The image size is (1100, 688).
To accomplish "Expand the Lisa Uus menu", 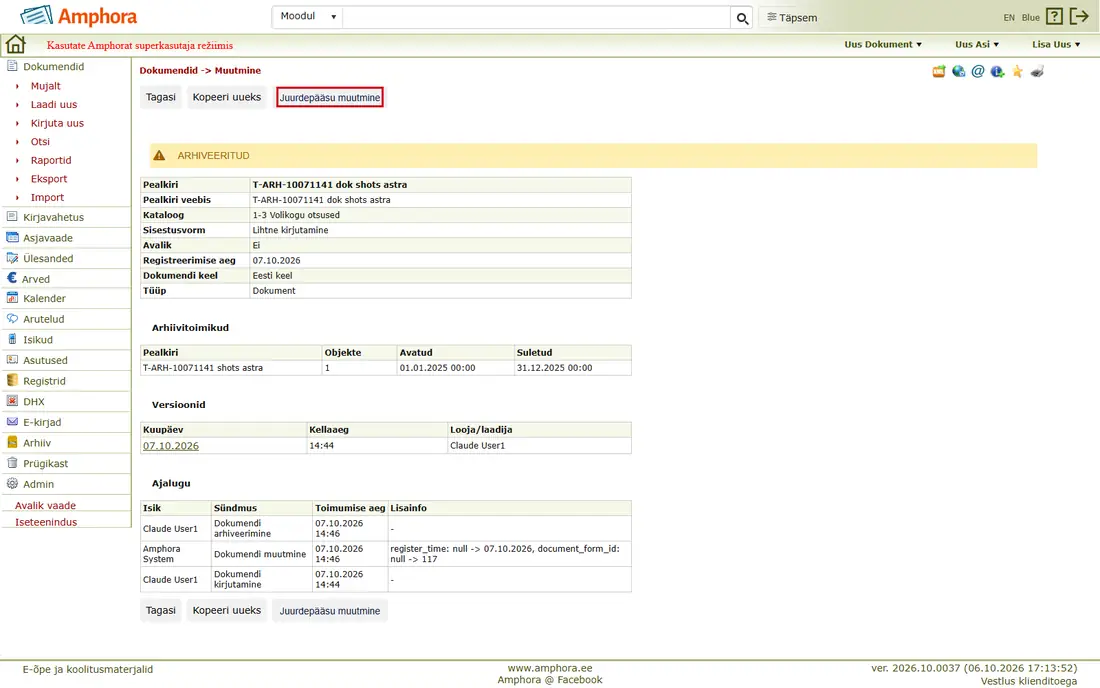I will pos(1056,44).
